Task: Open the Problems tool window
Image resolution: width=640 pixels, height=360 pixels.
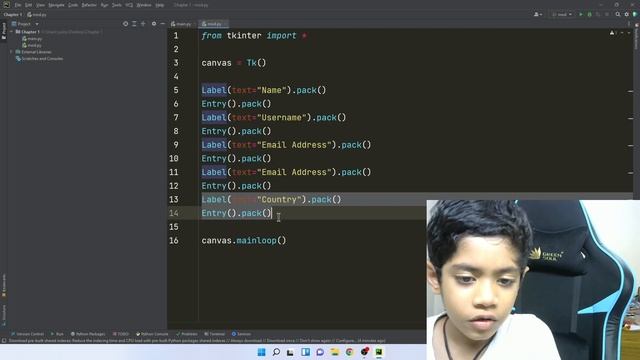Action: (x=187, y=334)
